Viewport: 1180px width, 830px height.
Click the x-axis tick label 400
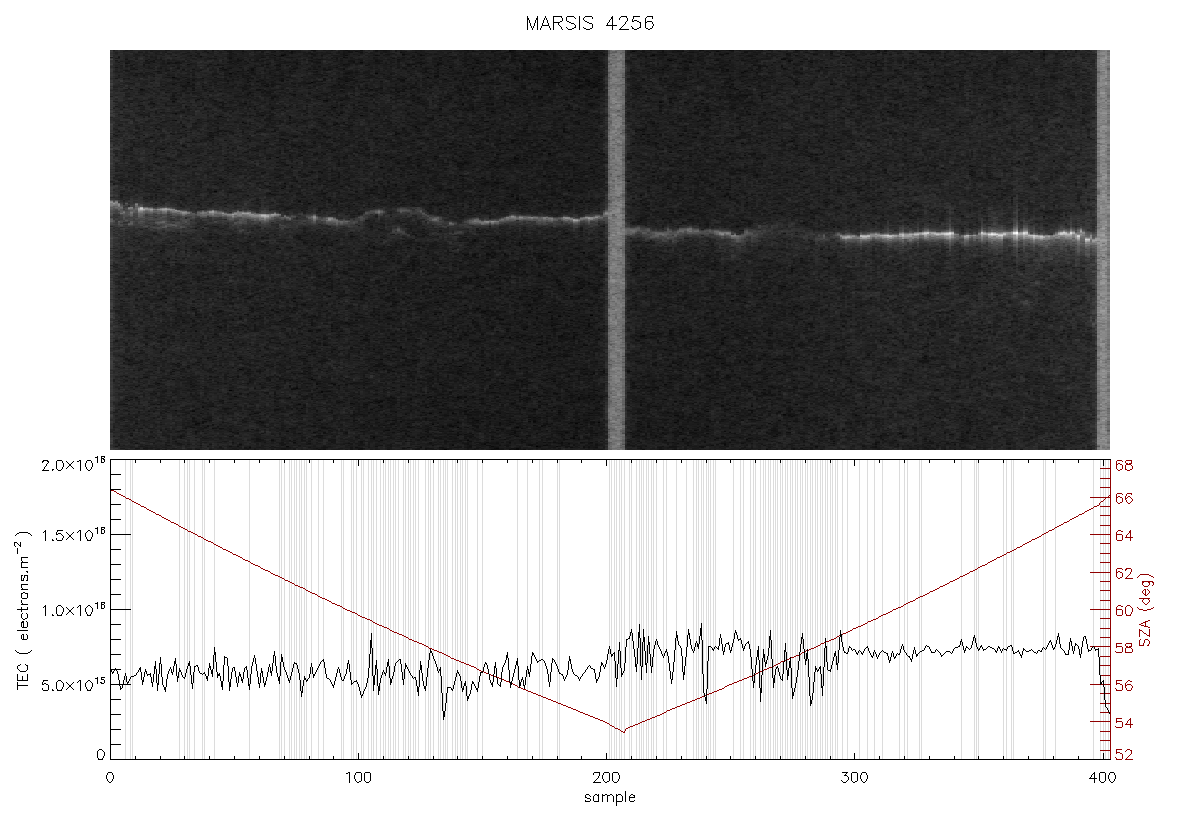click(x=1102, y=778)
